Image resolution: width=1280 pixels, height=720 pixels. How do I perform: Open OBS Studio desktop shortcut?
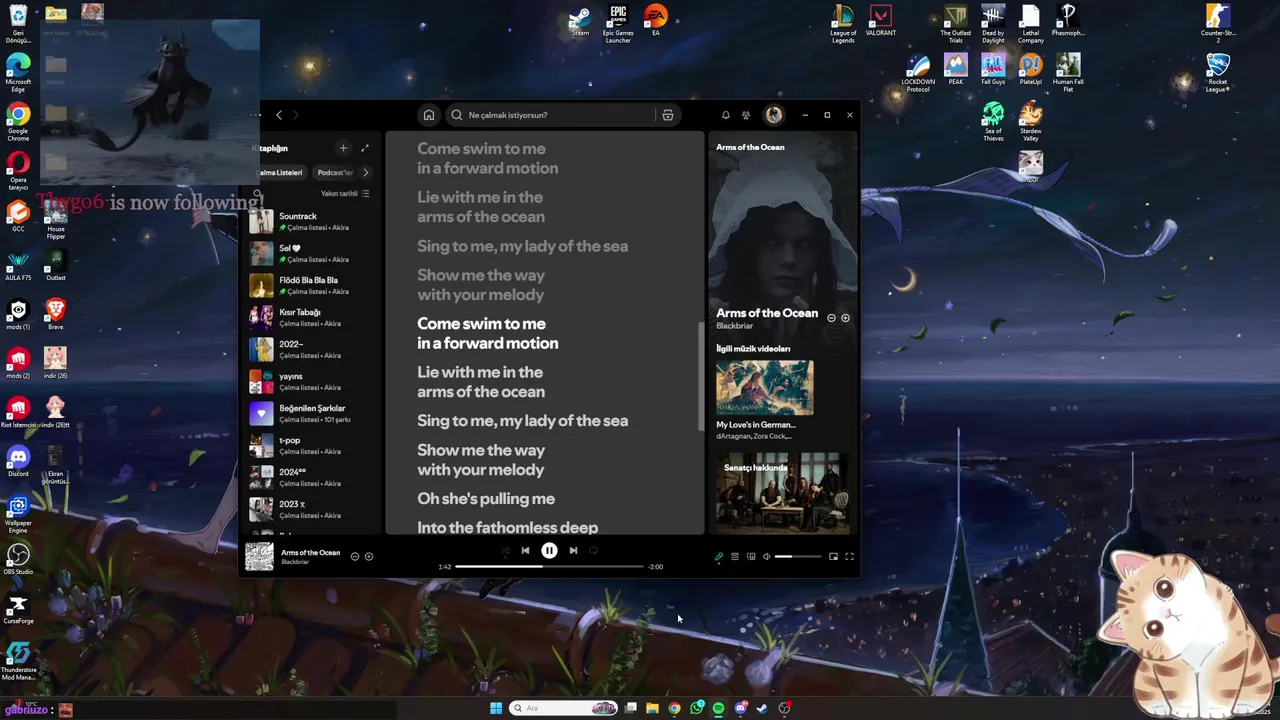click(x=18, y=560)
